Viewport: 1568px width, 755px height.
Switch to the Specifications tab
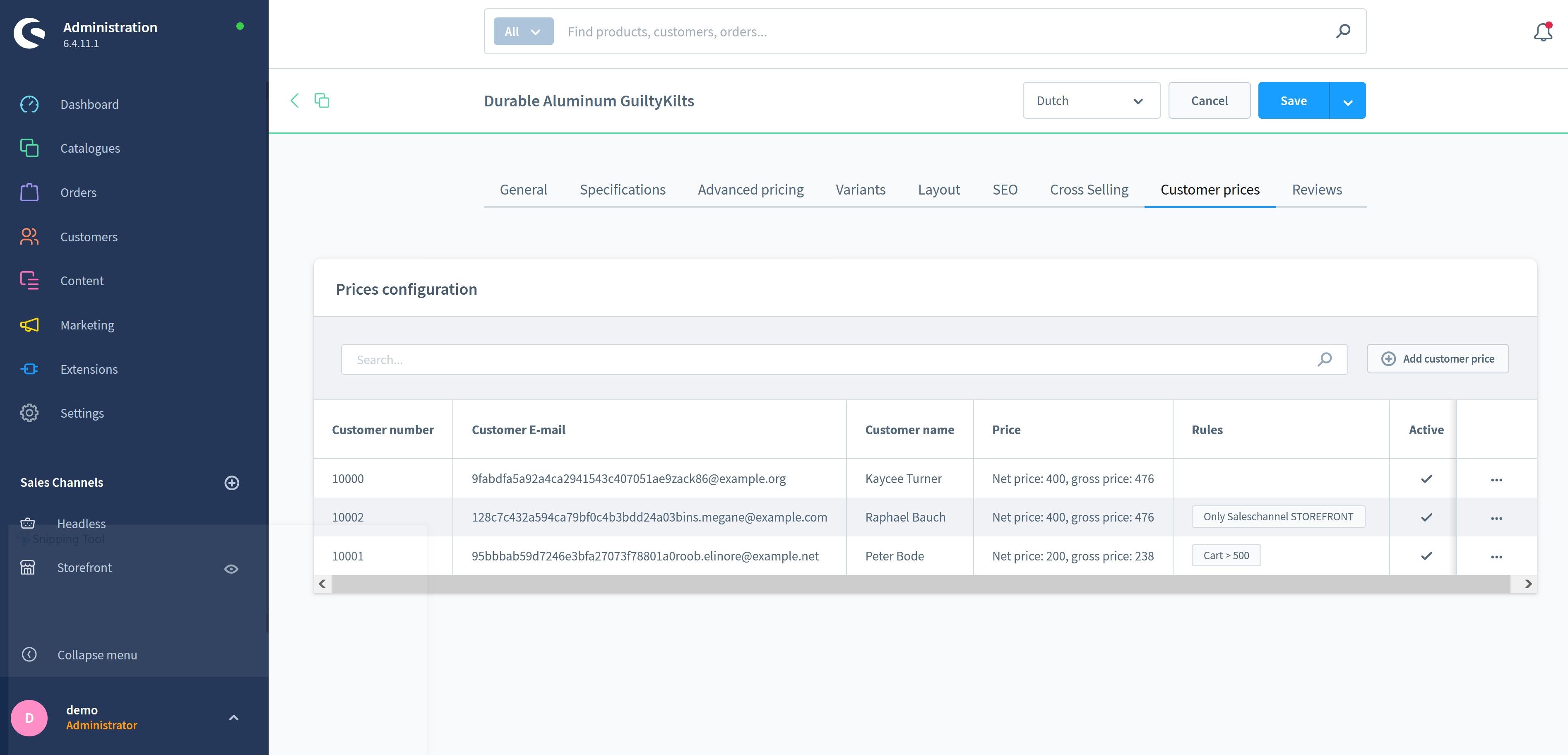click(x=622, y=189)
